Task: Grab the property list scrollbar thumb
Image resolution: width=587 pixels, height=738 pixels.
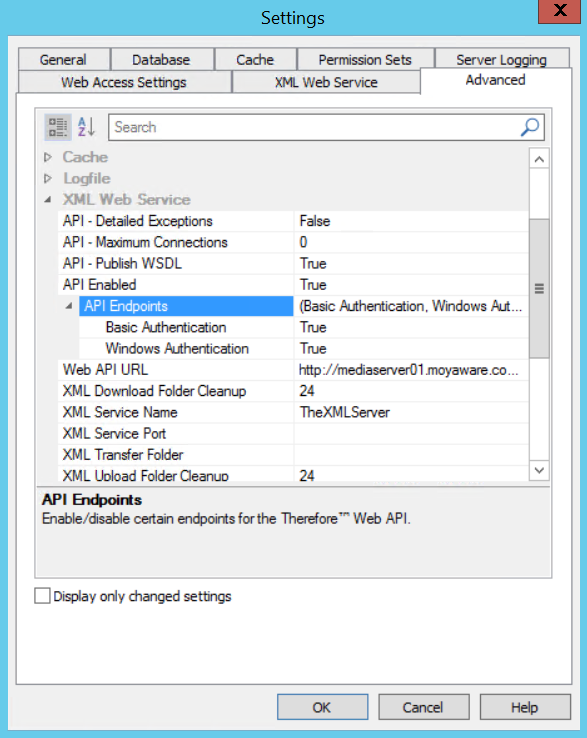Action: pyautogui.click(x=539, y=289)
